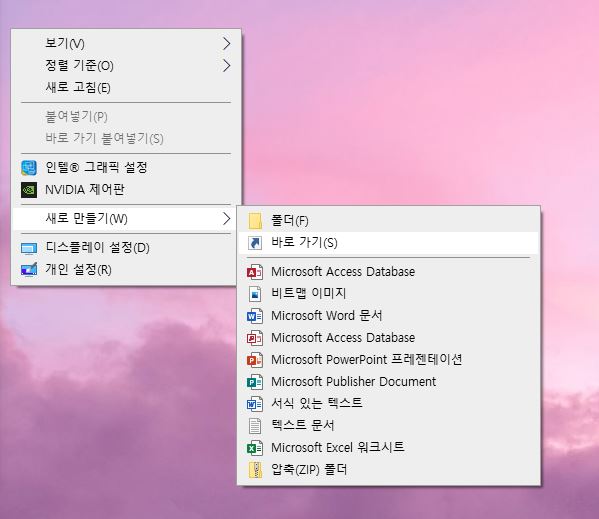Click the display settings monitor icon
The height and width of the screenshot is (519, 599).
(29, 249)
